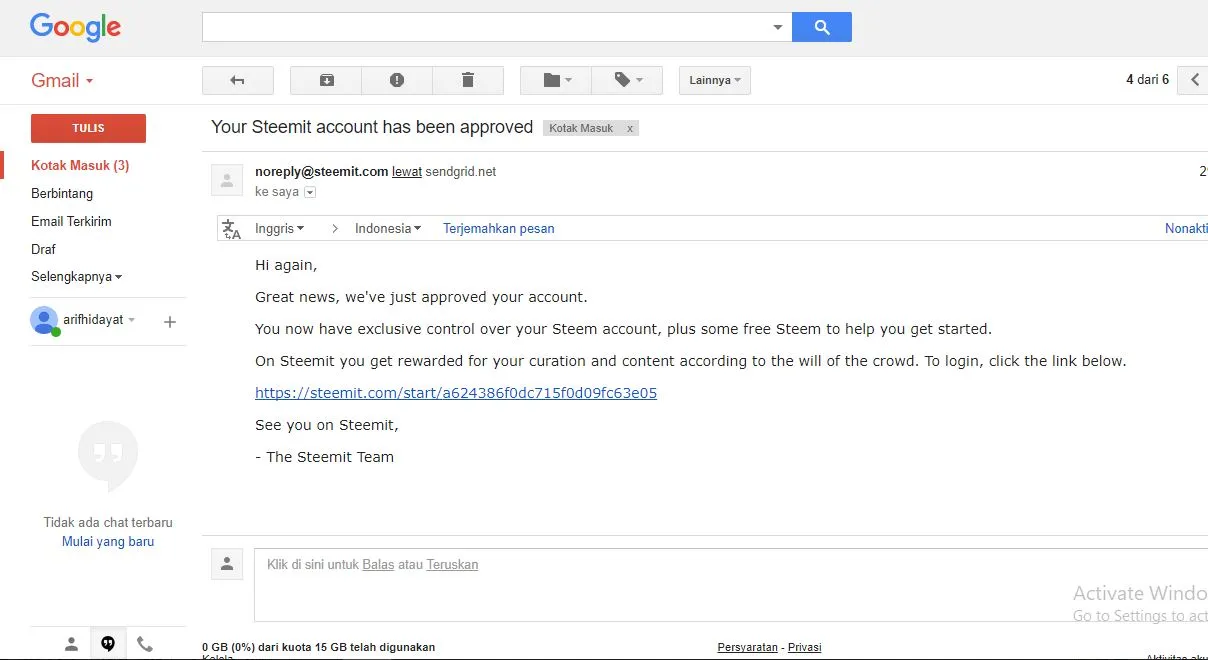Open the Inggris source language dropdown
The height and width of the screenshot is (660, 1208).
tap(279, 228)
